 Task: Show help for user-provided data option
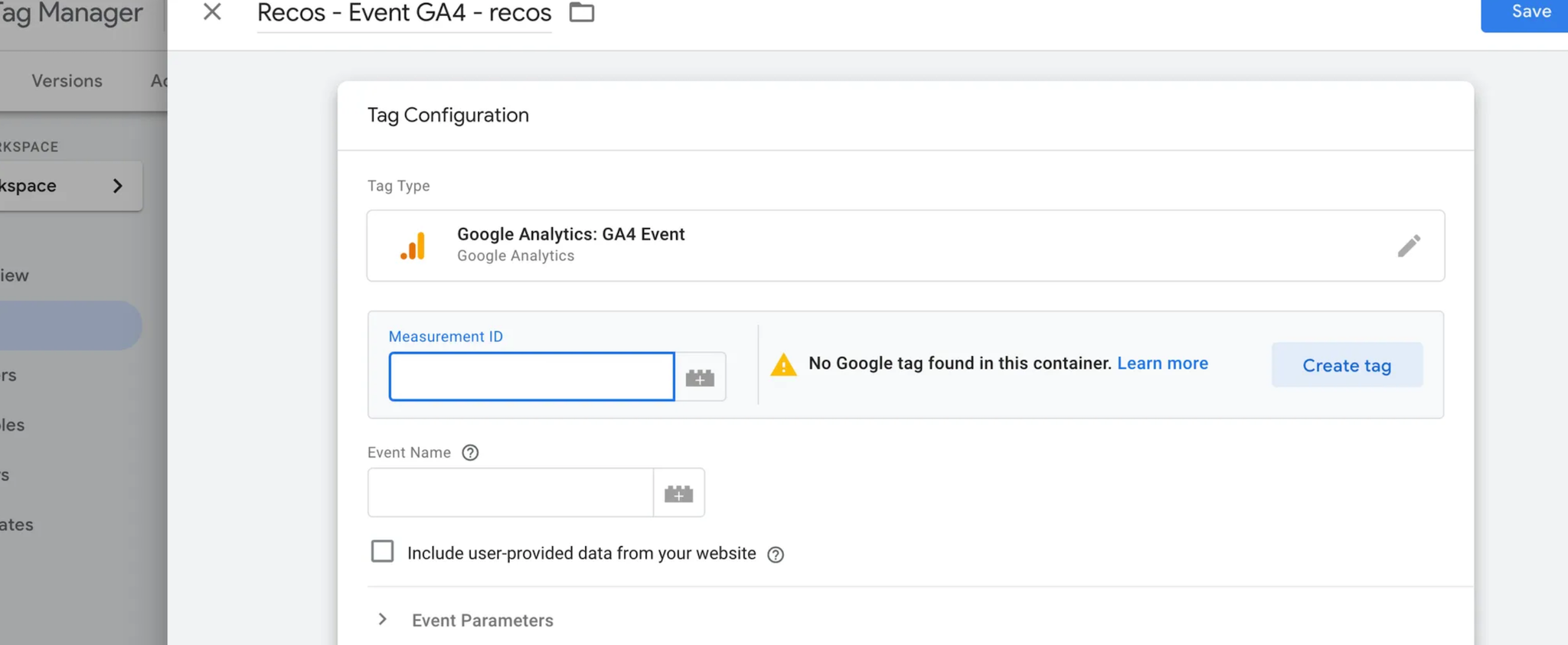tap(776, 555)
